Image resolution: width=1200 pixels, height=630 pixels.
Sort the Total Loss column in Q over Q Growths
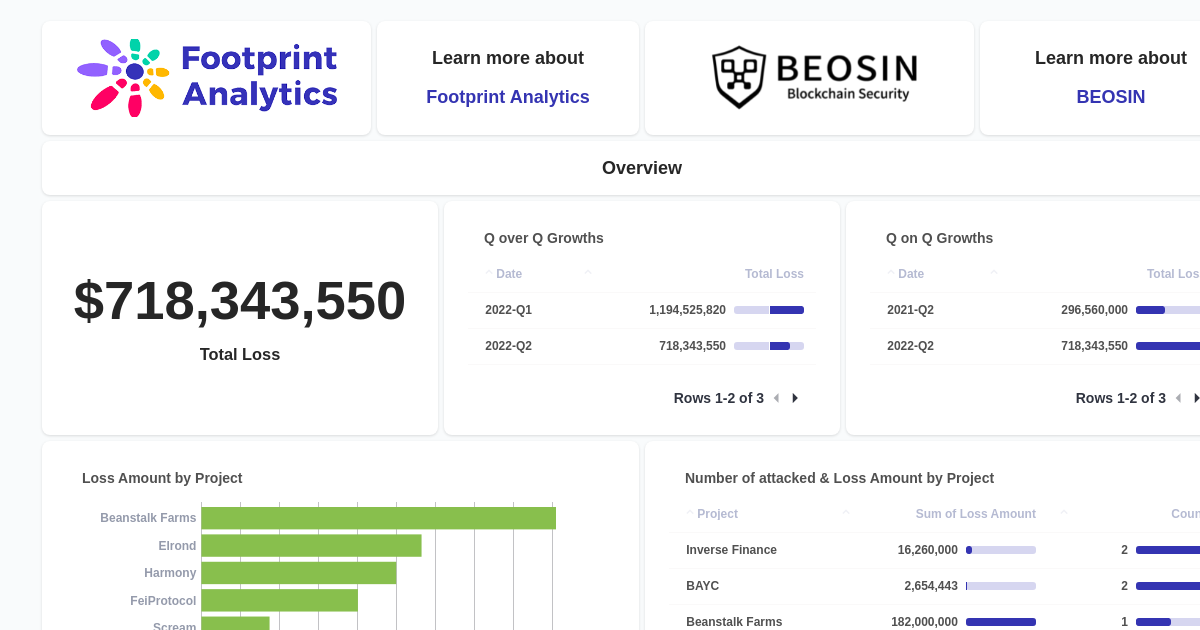pos(586,273)
